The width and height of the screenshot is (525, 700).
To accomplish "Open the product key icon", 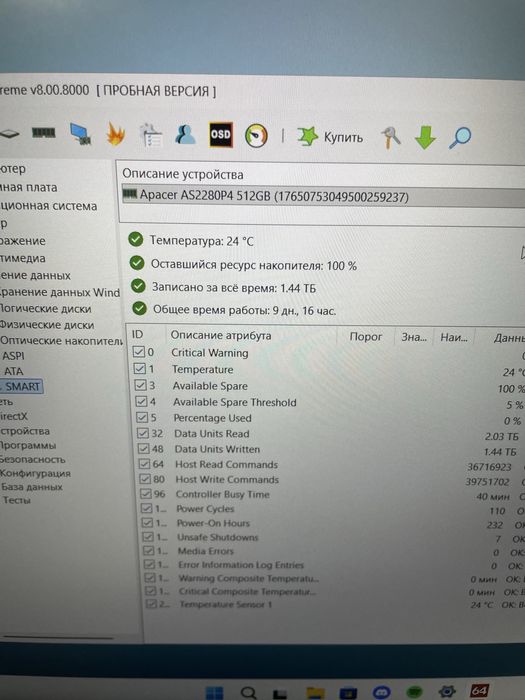I will tap(390, 138).
